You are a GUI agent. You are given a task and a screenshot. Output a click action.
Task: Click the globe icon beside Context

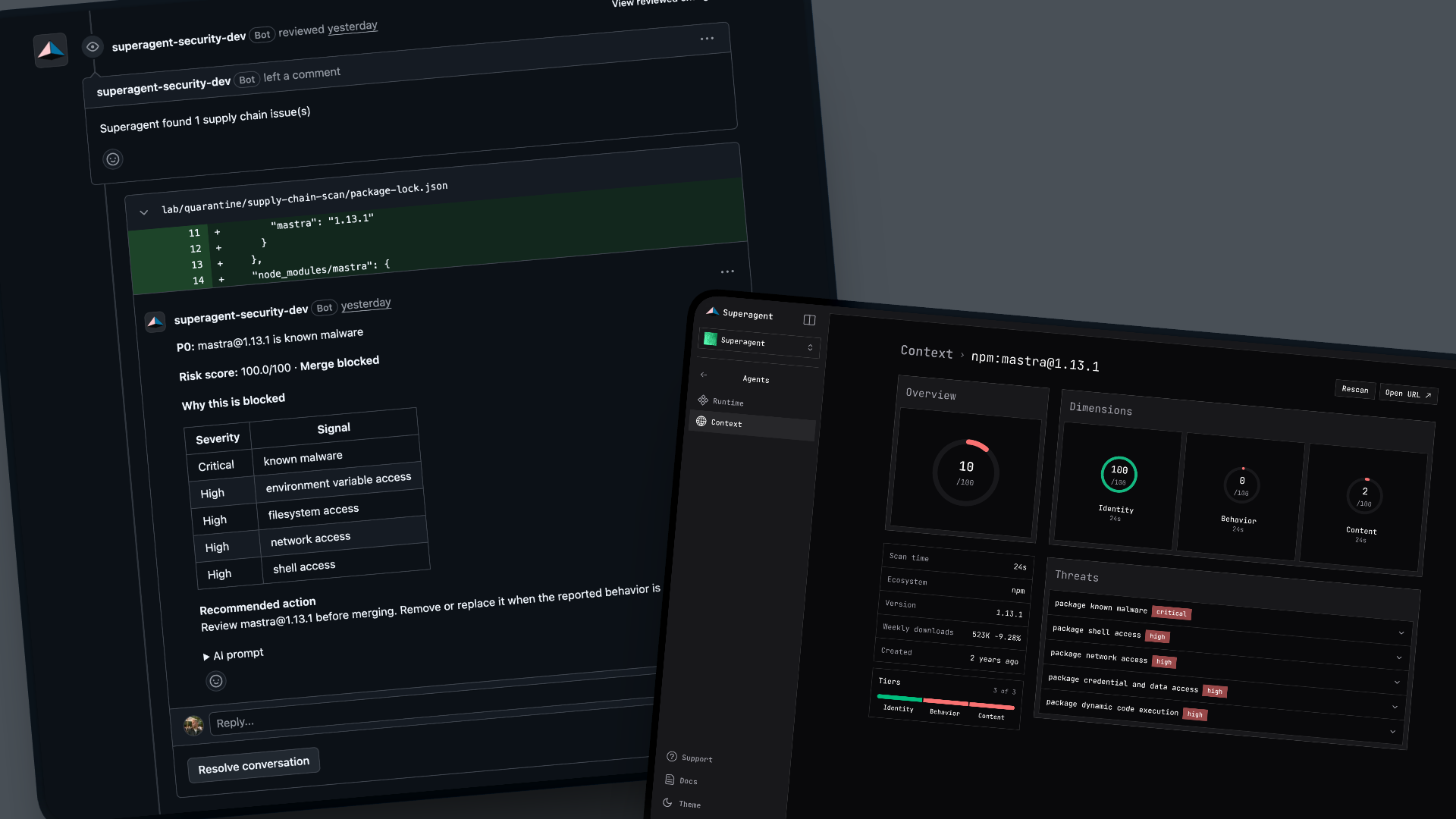(x=701, y=421)
